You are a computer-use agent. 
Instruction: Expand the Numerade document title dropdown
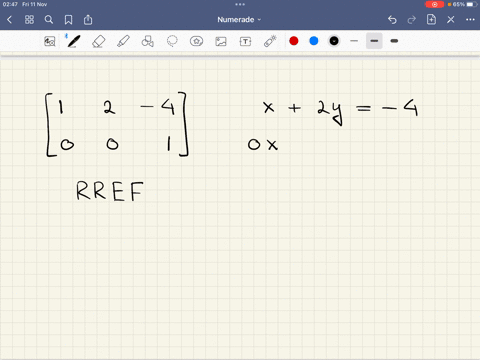239,20
